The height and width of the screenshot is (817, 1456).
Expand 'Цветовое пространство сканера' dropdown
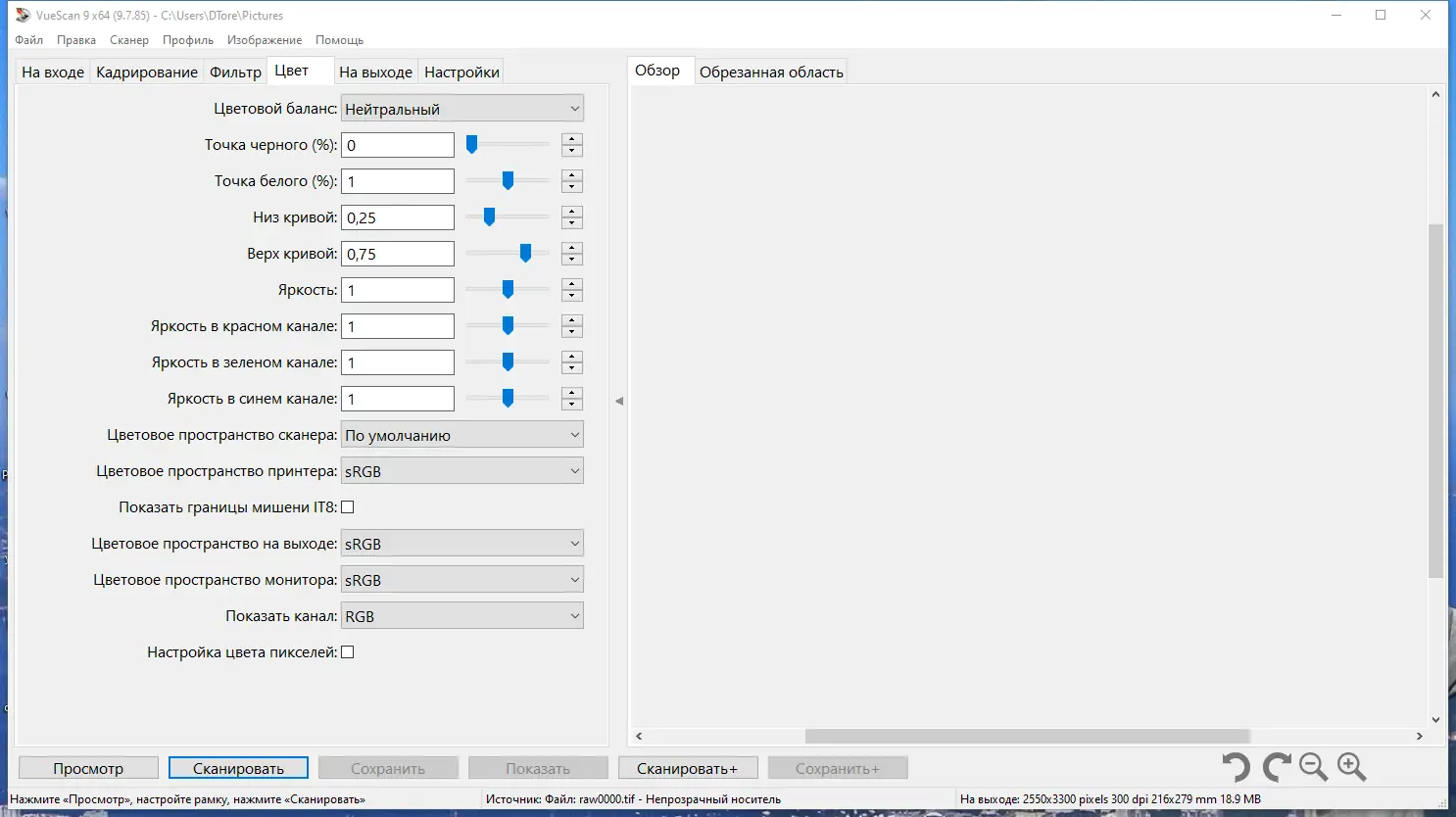pyautogui.click(x=462, y=435)
